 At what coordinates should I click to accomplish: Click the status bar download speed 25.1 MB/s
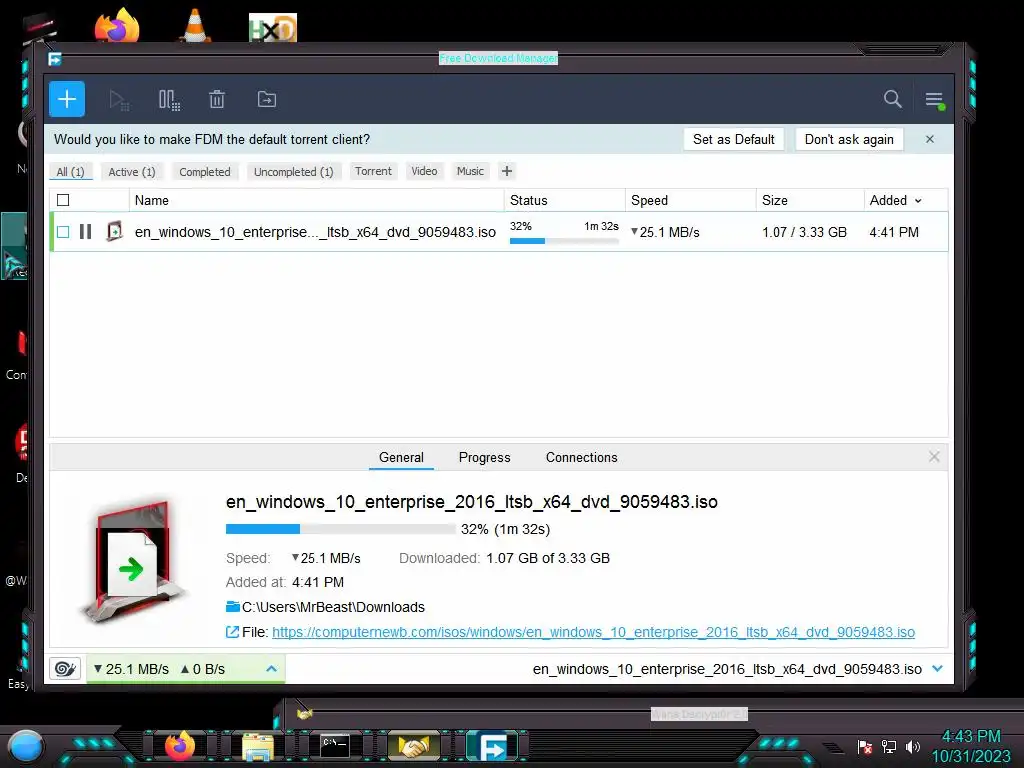[131, 669]
